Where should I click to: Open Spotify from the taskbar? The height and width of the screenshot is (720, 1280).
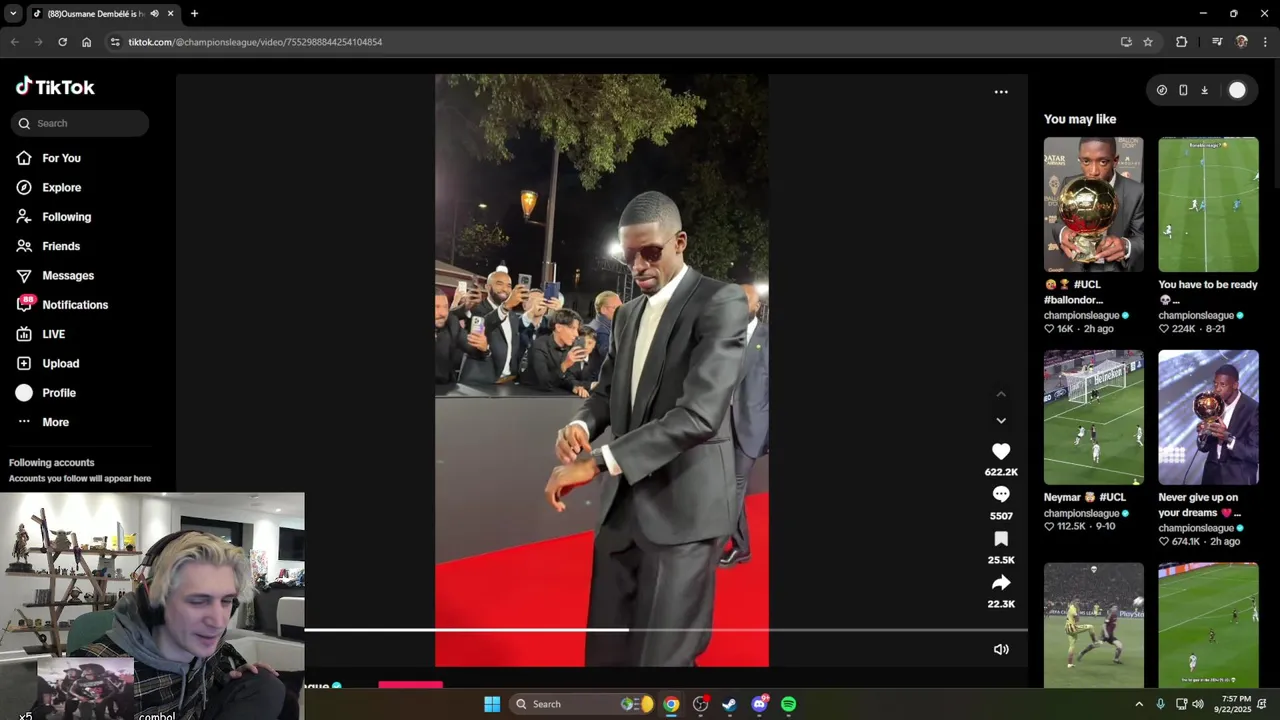point(788,704)
